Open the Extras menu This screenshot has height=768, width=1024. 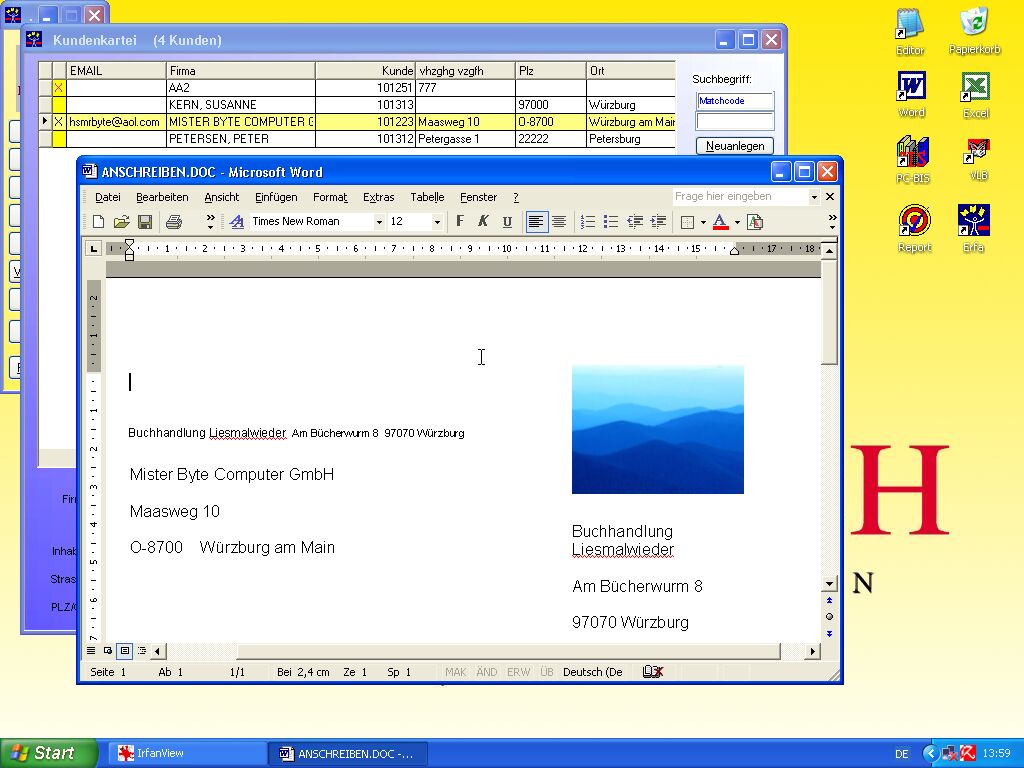378,197
